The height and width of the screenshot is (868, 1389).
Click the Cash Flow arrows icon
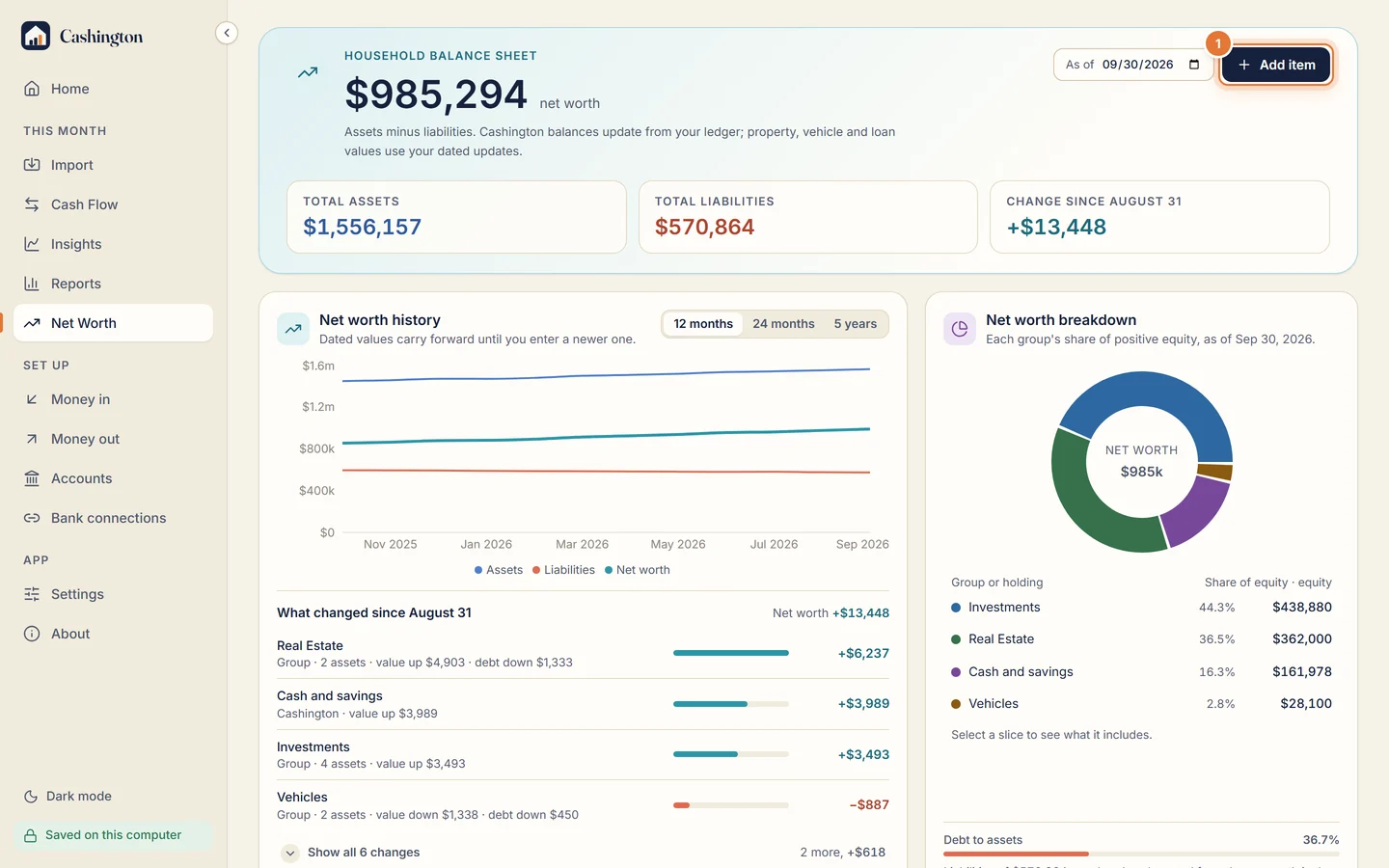(x=32, y=204)
